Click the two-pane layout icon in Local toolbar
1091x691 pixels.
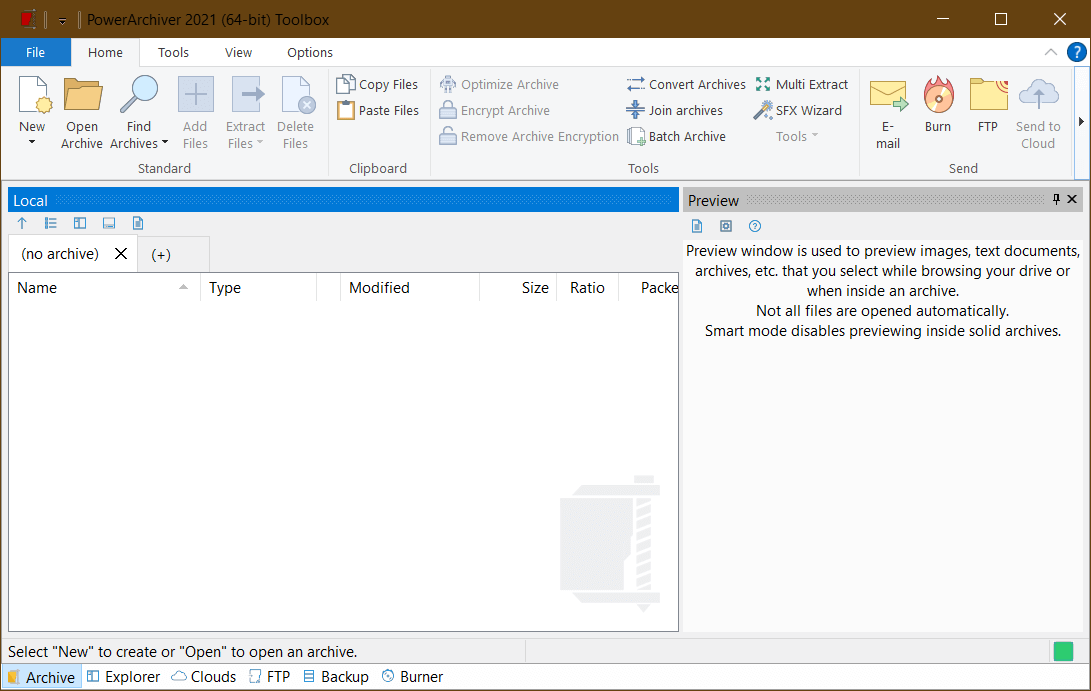80,223
